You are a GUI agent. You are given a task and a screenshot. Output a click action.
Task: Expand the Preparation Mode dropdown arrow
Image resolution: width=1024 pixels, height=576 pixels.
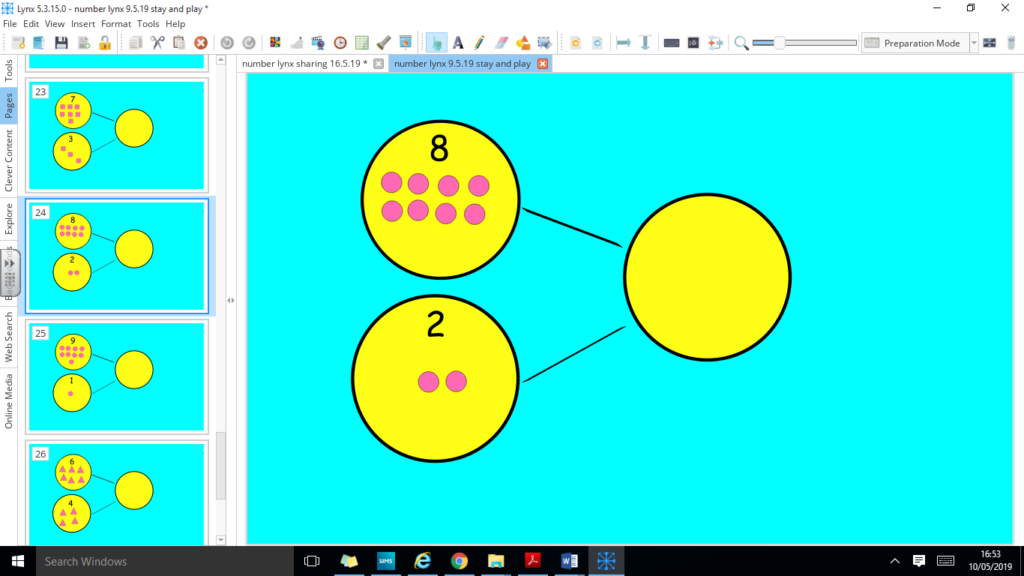tap(974, 43)
